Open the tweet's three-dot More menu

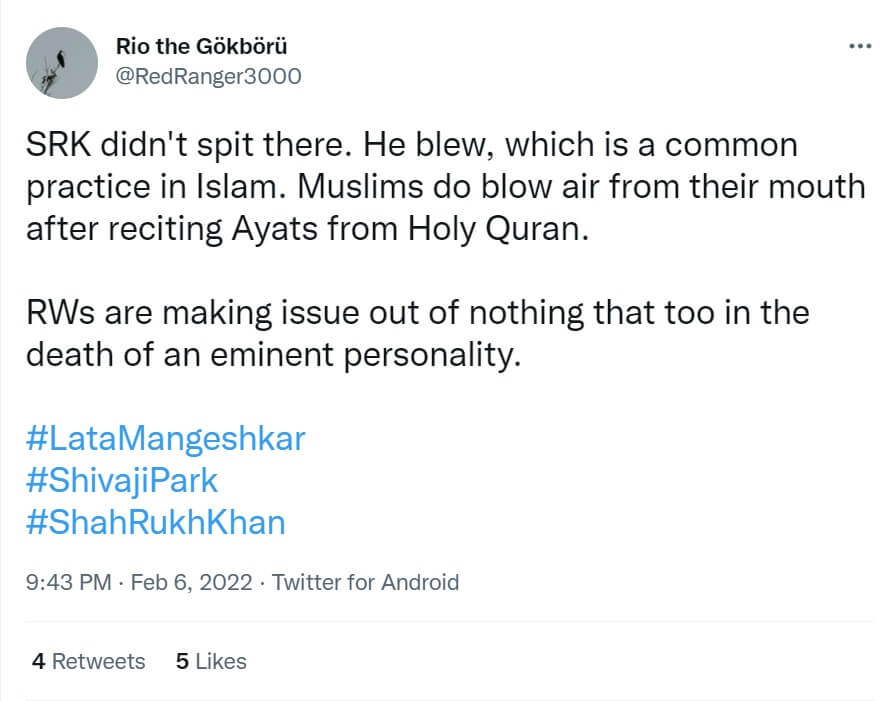(x=859, y=47)
